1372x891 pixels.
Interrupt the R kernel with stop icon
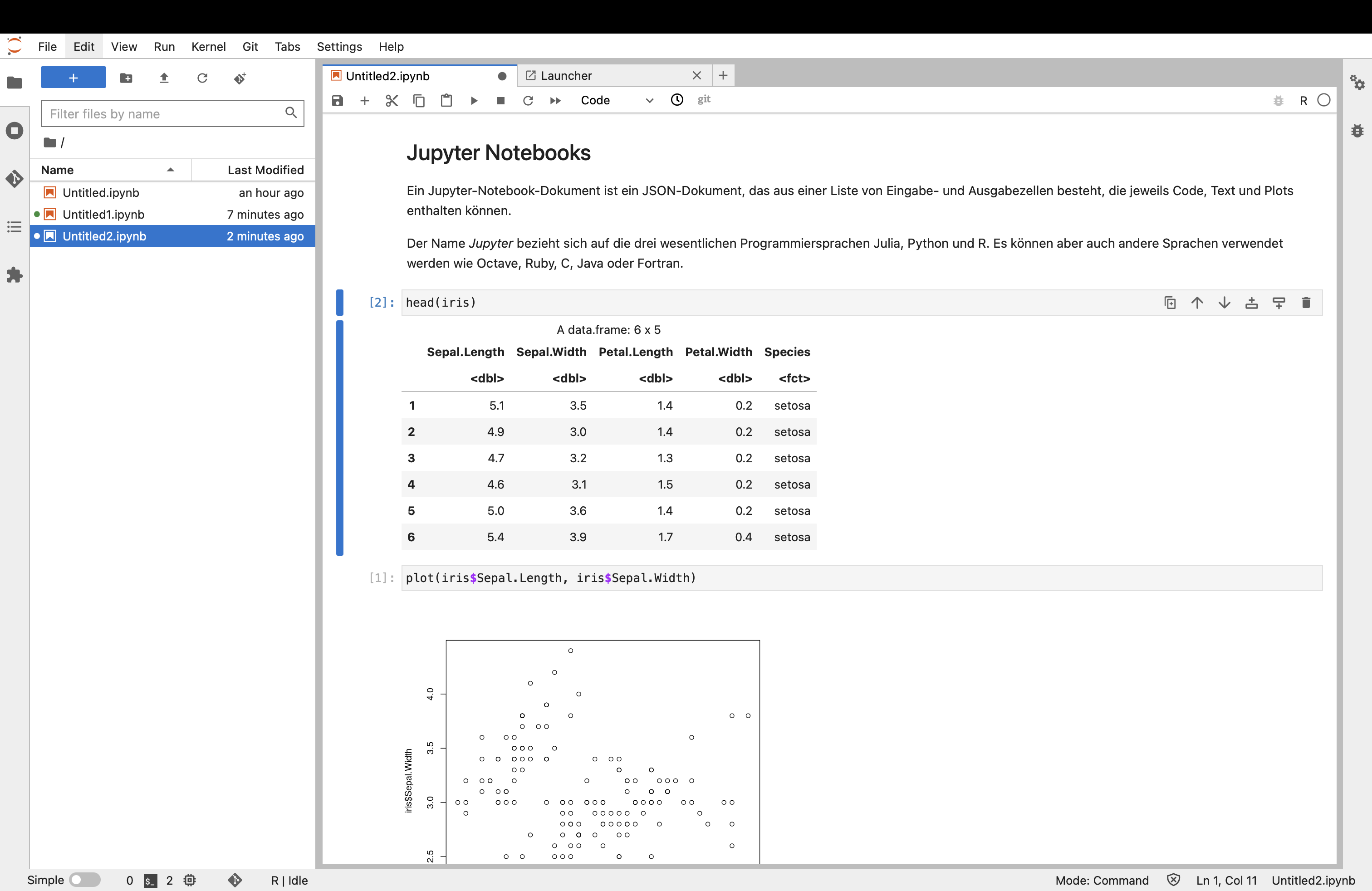[500, 100]
